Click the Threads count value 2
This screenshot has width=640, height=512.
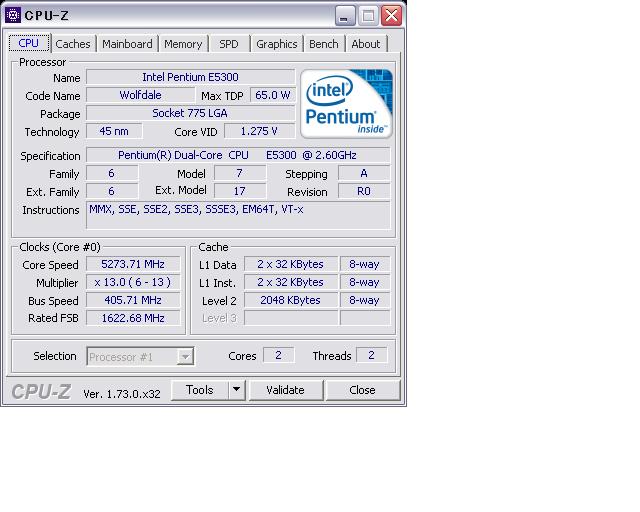coord(371,355)
